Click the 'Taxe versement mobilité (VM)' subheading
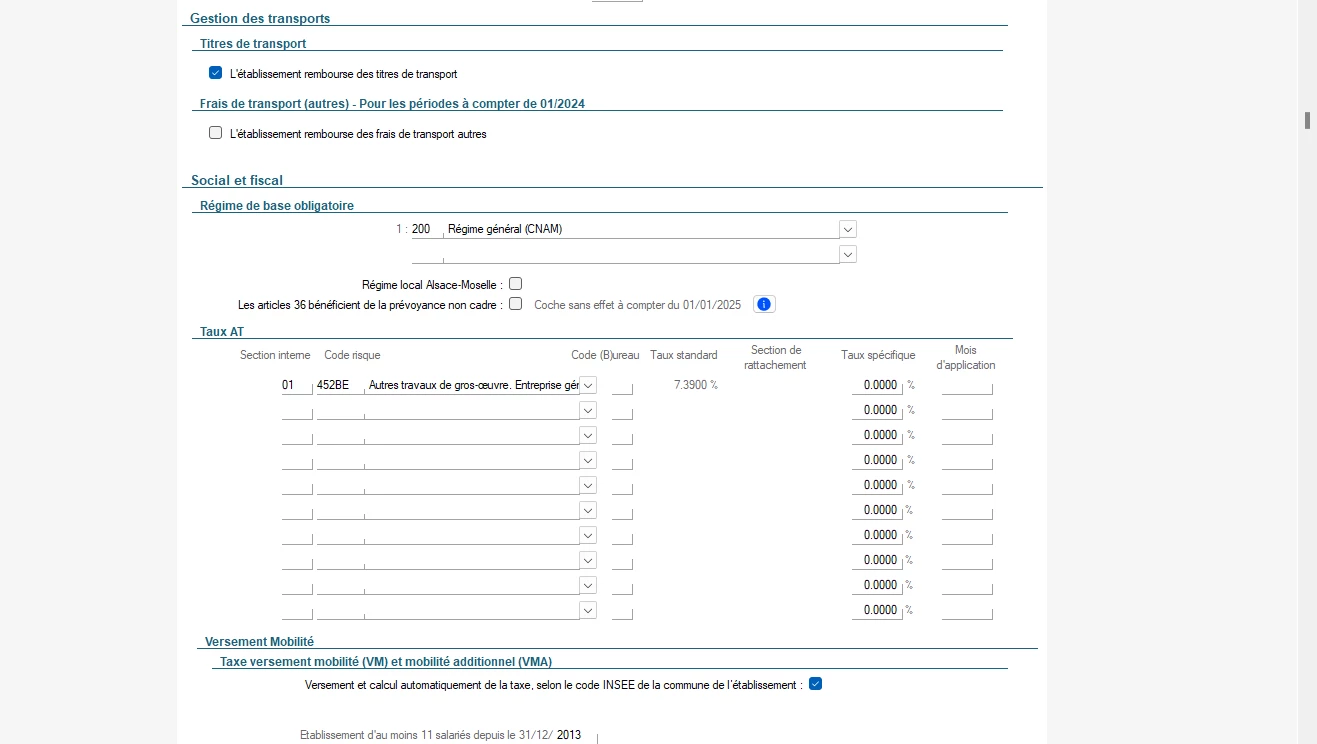Image resolution: width=1317 pixels, height=744 pixels. (386, 661)
